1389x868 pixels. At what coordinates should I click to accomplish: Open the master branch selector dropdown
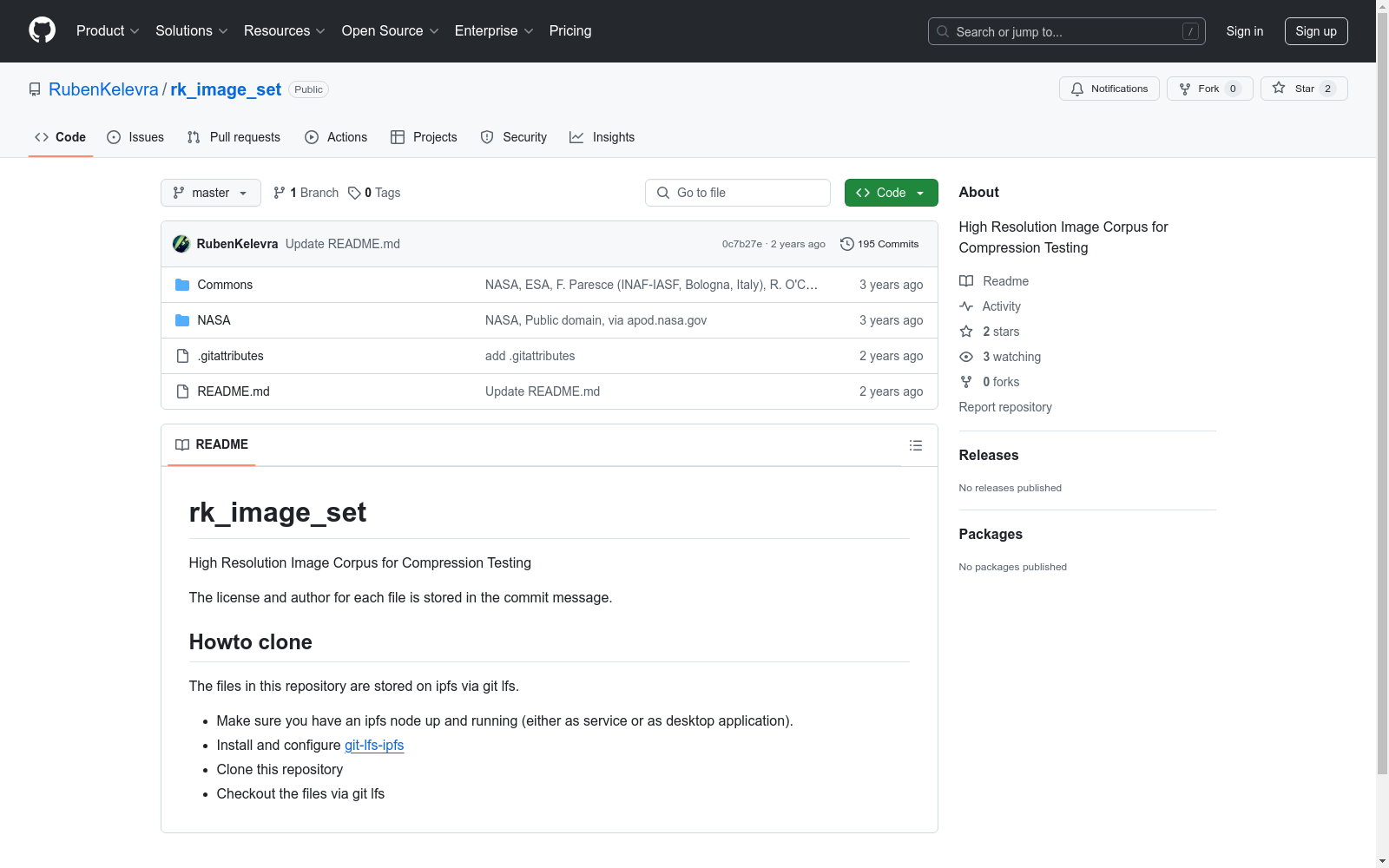(x=211, y=193)
